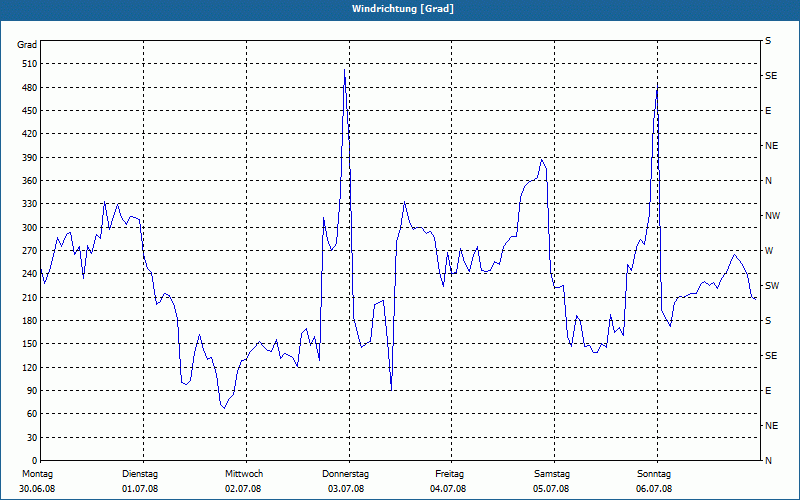This screenshot has height=500, width=800.
Task: Select the date 03.07.08
Action: (346, 489)
